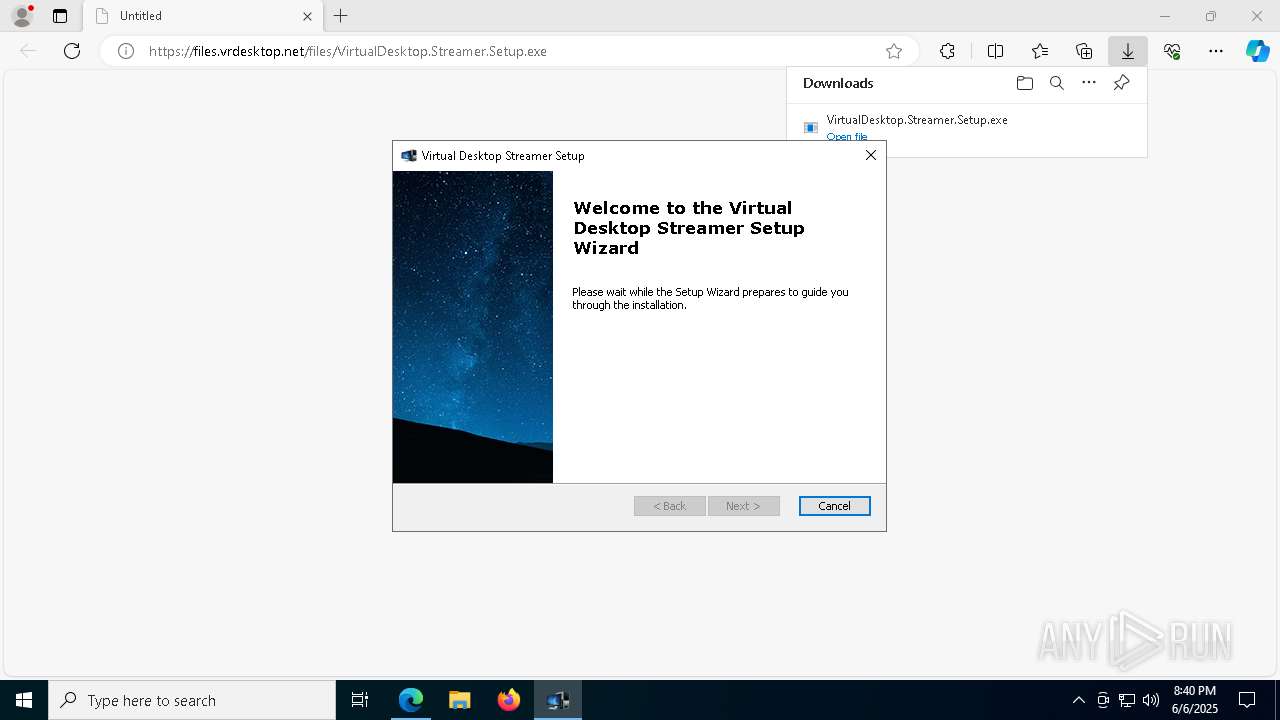Open the Edge profile icon
The height and width of the screenshot is (720, 1280).
pos(21,16)
